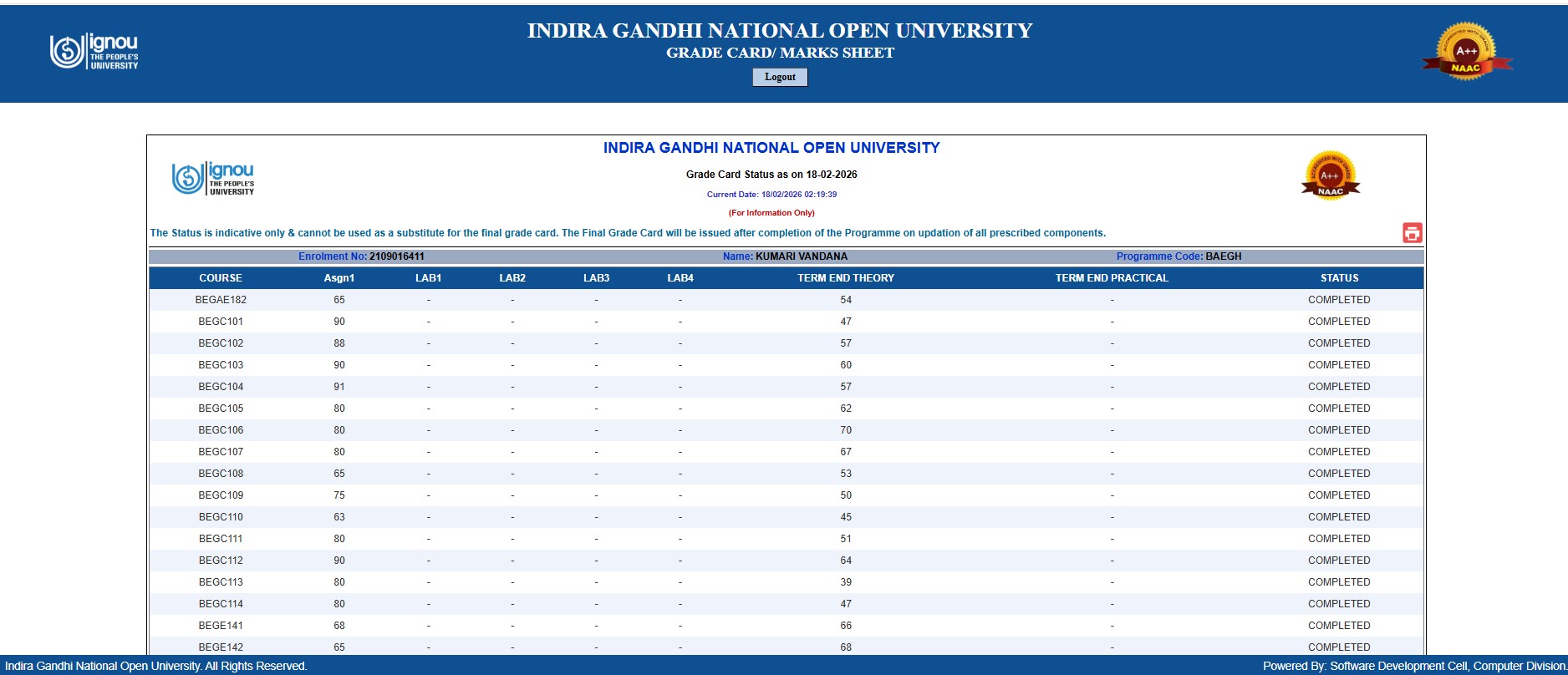Click course code BEGE142

click(221, 647)
